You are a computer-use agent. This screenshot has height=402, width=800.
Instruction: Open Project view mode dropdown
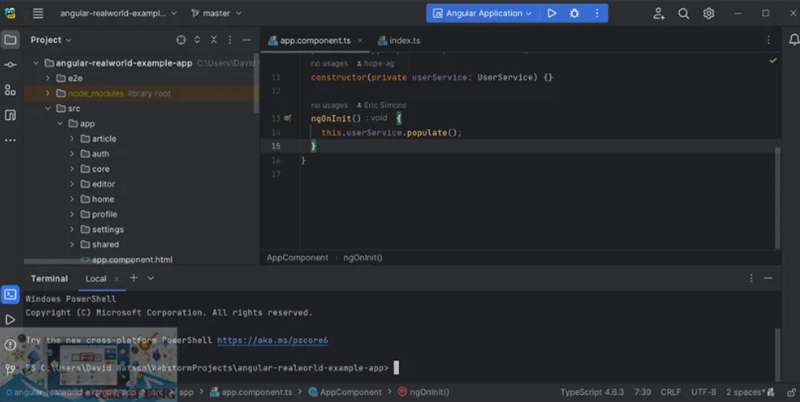tap(51, 40)
